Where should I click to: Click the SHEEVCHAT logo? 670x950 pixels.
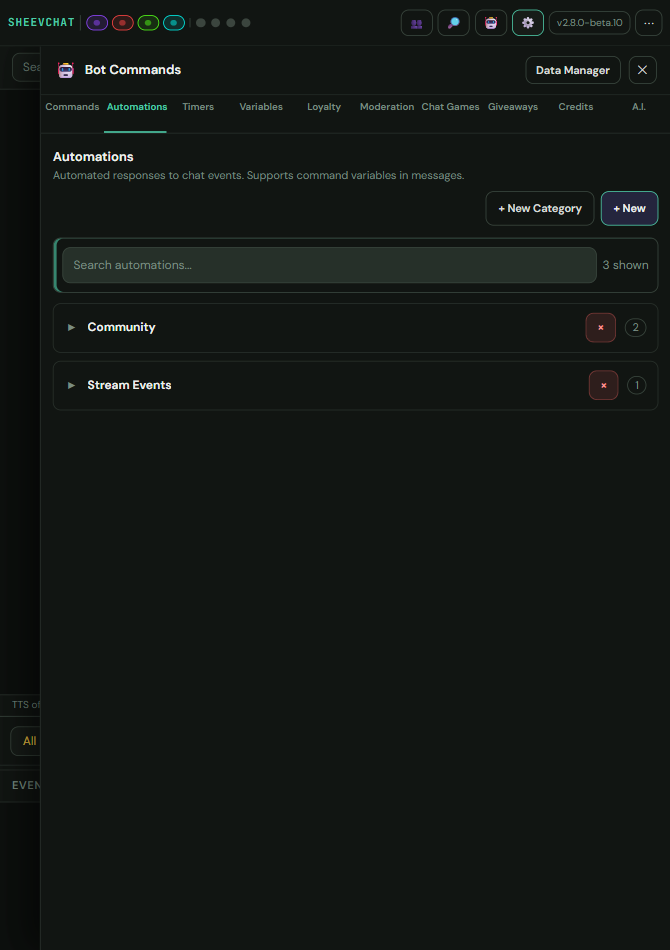coord(41,22)
